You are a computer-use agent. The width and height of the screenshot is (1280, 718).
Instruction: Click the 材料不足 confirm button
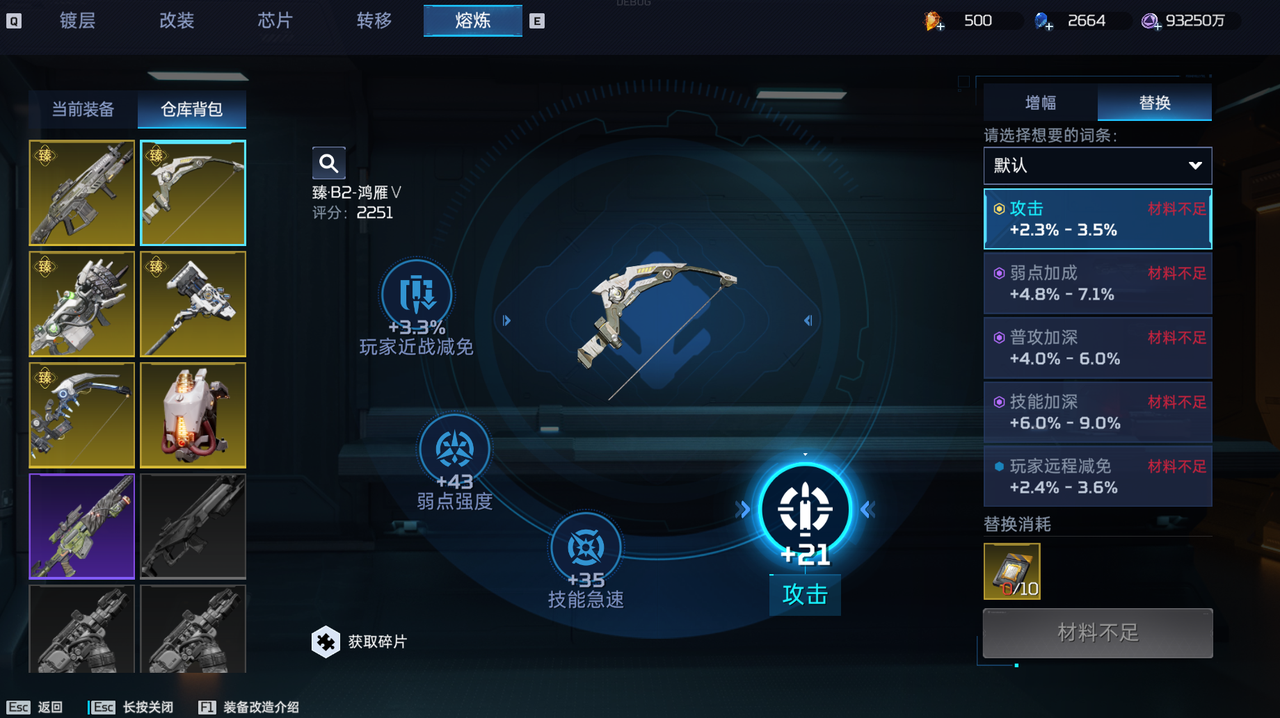coord(1098,633)
